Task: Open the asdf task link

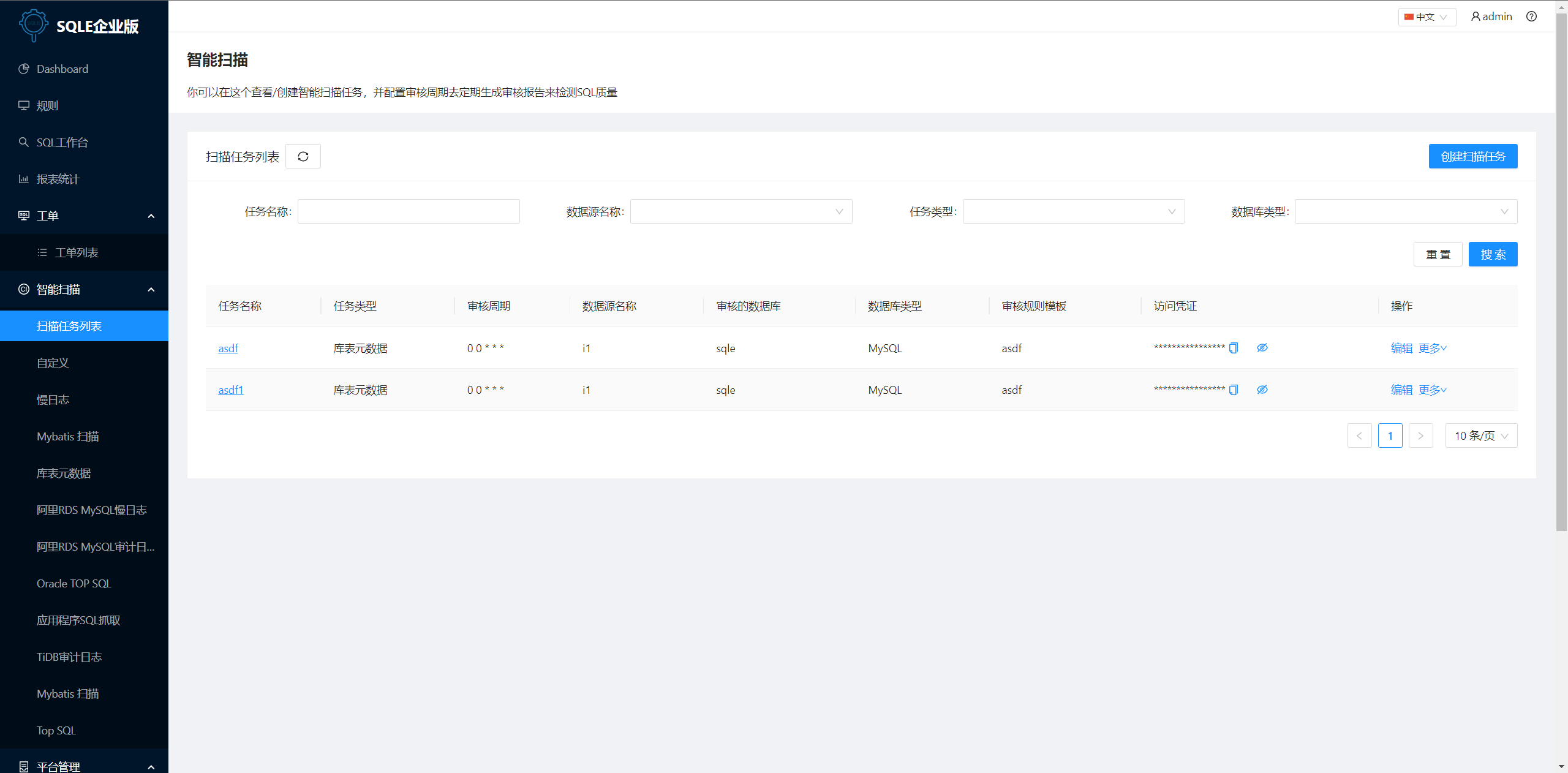Action: [x=228, y=348]
